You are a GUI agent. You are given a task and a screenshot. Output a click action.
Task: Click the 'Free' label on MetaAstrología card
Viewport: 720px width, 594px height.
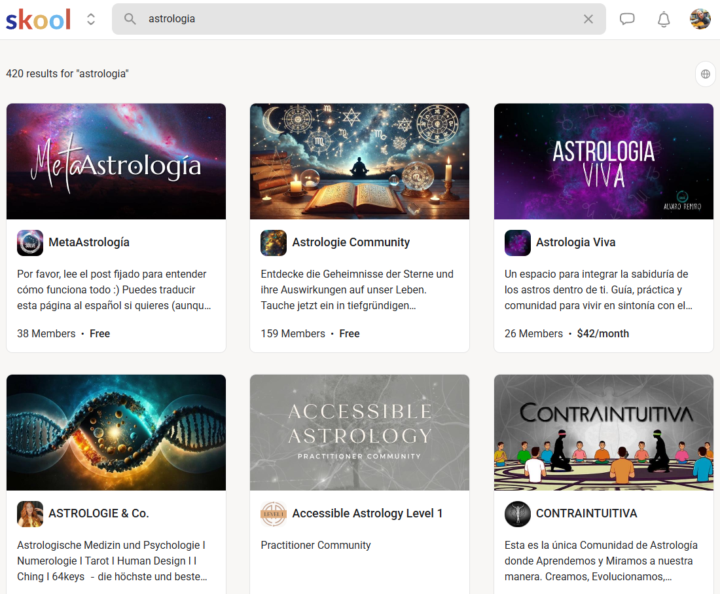[x=100, y=334]
